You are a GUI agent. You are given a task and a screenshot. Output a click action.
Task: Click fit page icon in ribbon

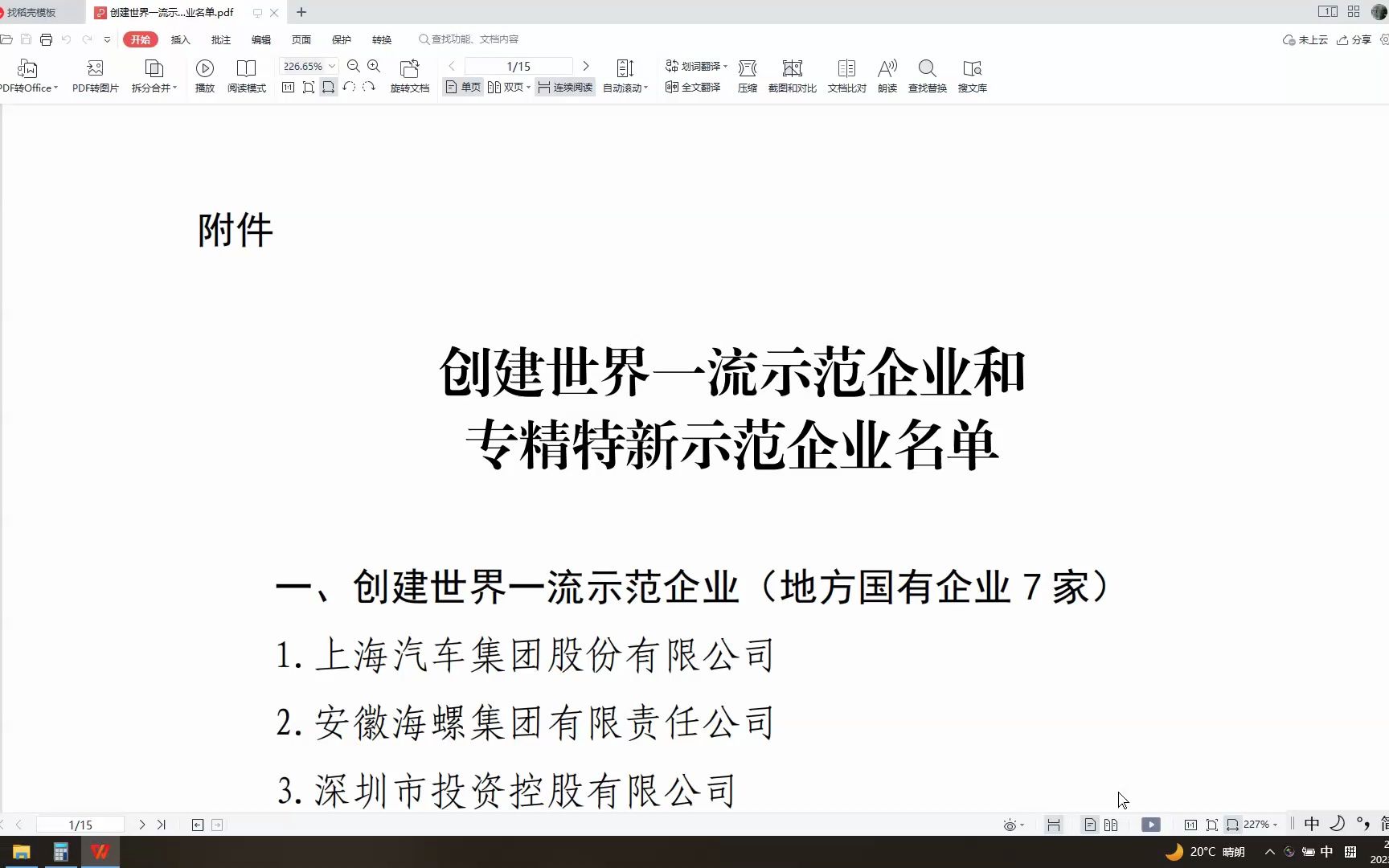[308, 87]
